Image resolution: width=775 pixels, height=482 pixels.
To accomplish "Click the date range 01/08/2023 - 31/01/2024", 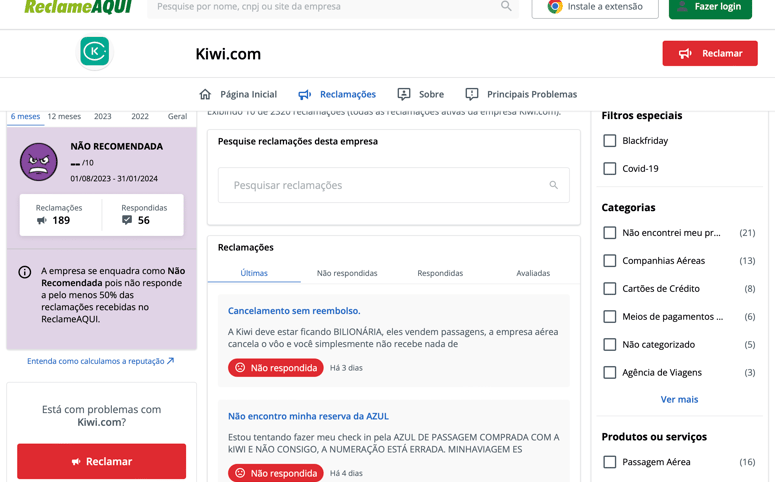I will [x=114, y=178].
